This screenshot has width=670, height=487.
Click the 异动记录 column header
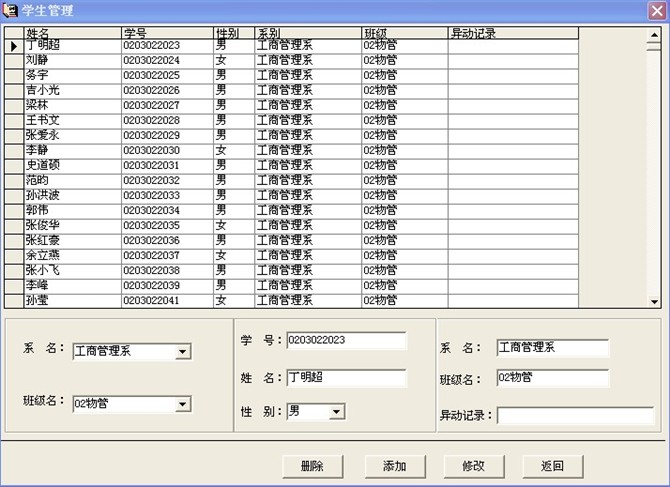point(513,33)
